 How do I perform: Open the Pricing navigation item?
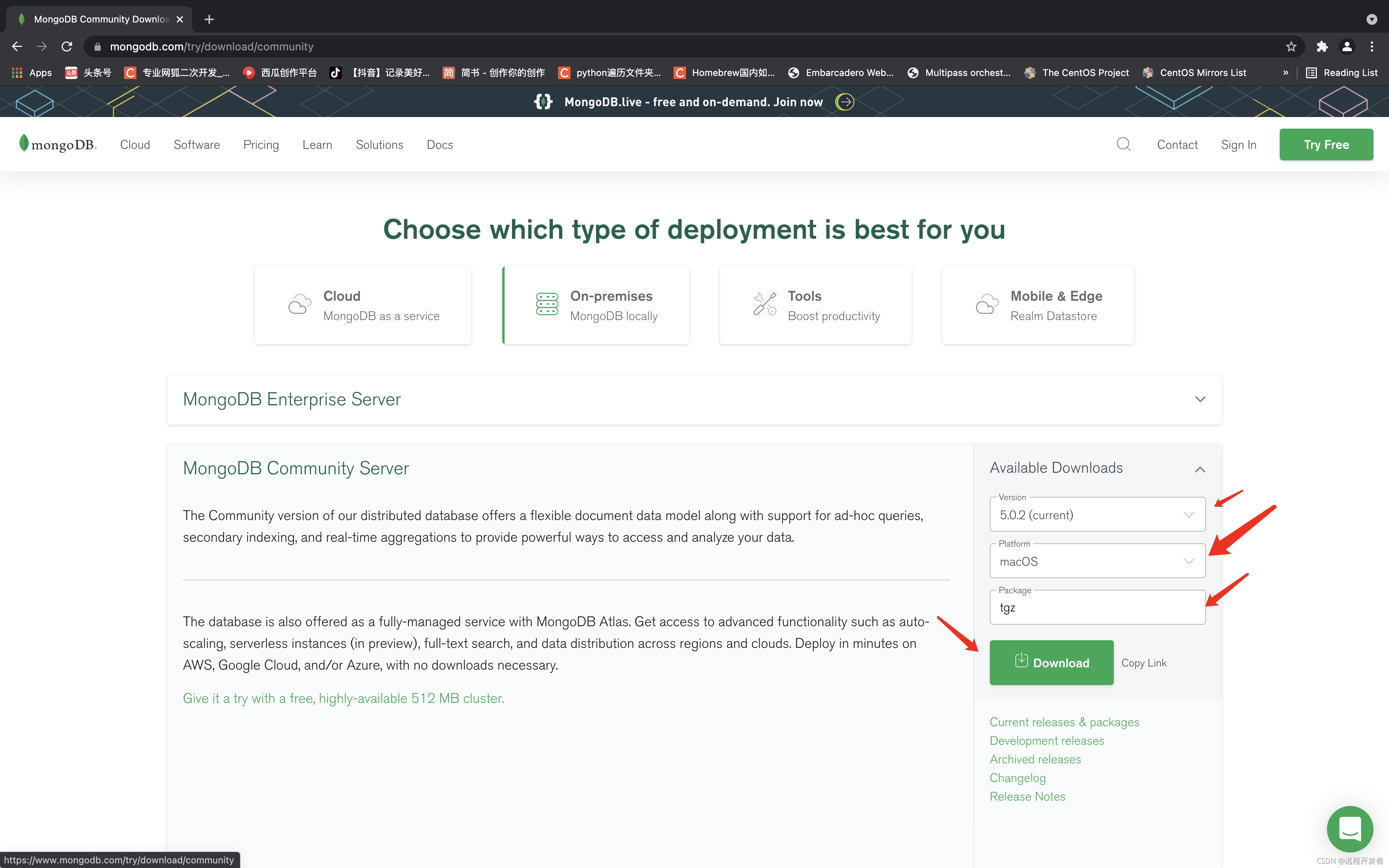coord(261,145)
